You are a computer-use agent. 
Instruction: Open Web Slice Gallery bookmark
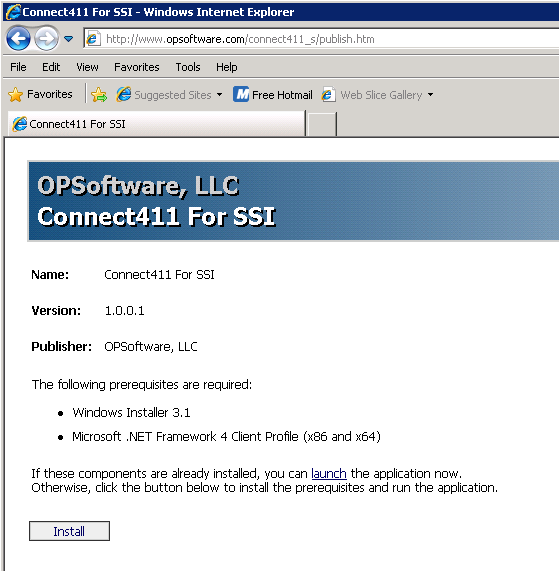[371, 95]
